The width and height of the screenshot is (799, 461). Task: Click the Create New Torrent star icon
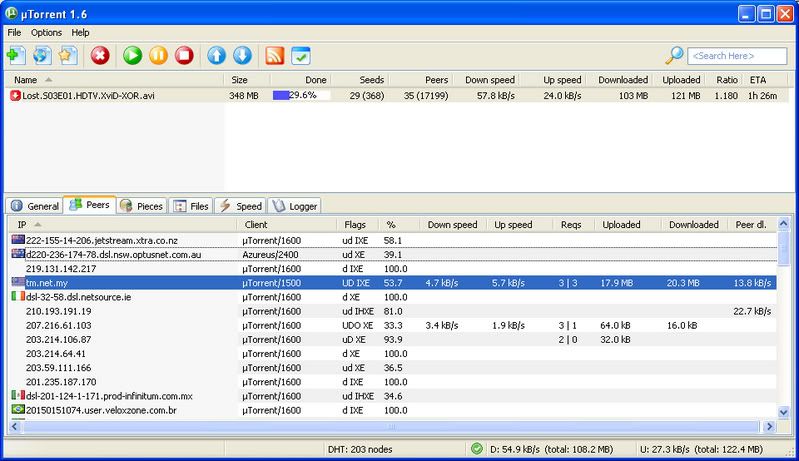tap(67, 55)
